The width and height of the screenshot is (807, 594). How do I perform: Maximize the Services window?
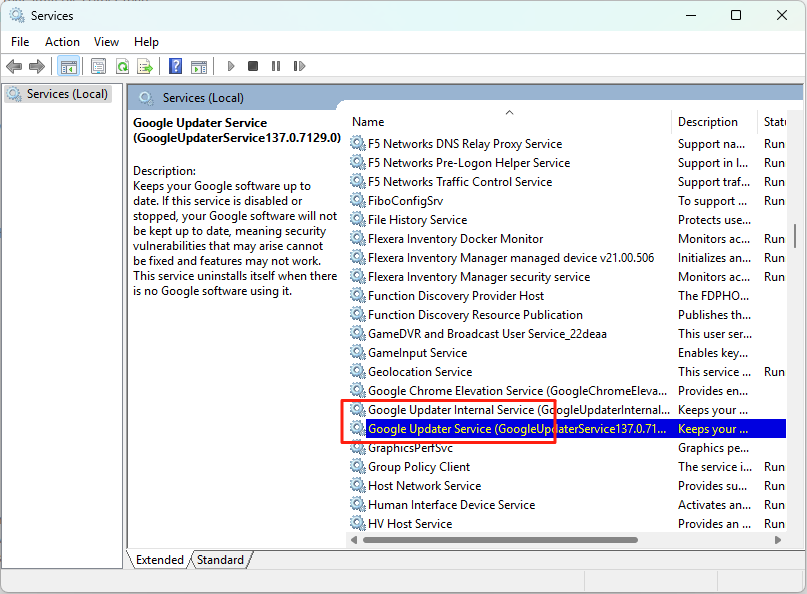click(x=736, y=15)
